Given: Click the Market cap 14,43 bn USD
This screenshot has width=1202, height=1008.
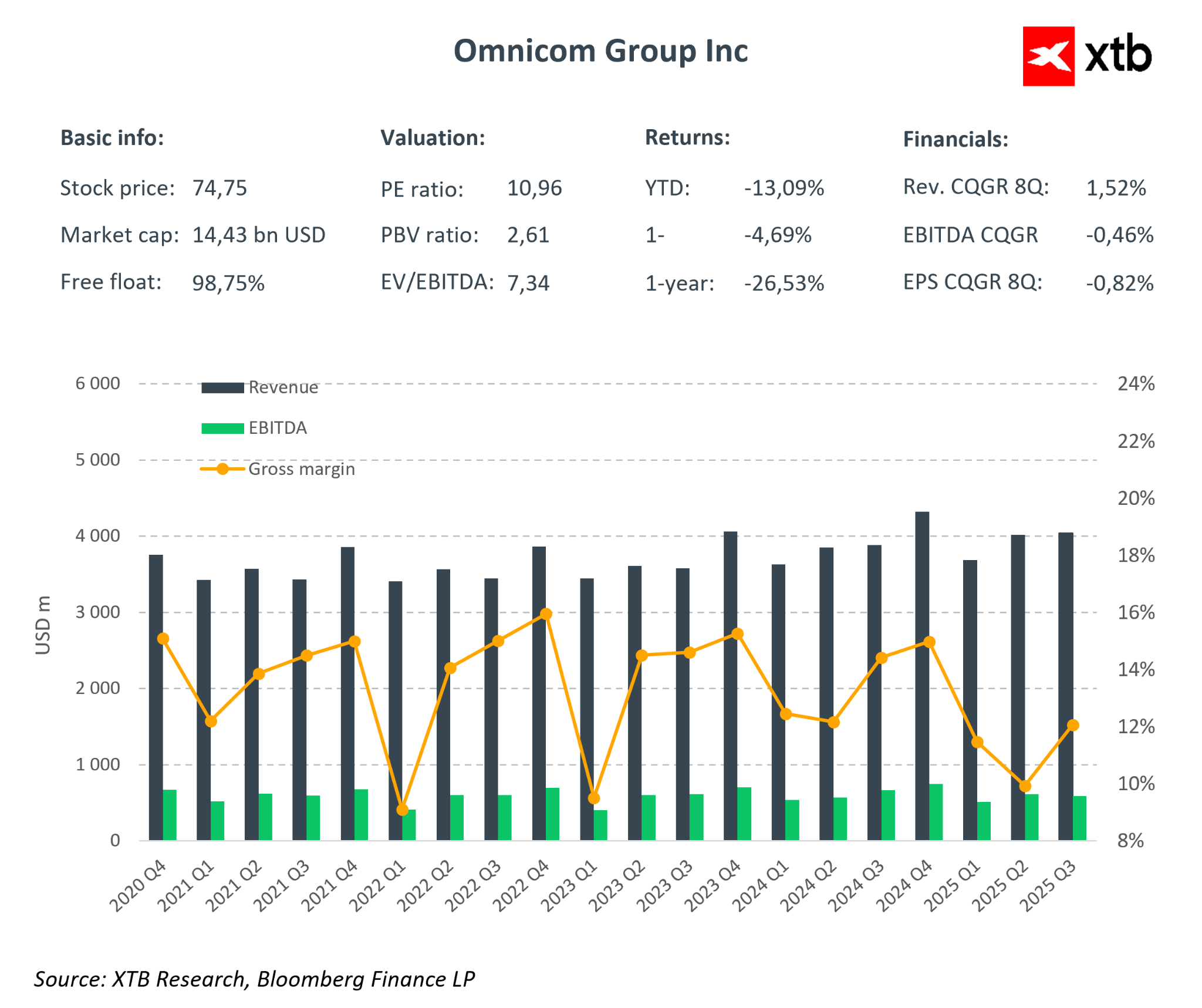Looking at the screenshot, I should click(258, 235).
